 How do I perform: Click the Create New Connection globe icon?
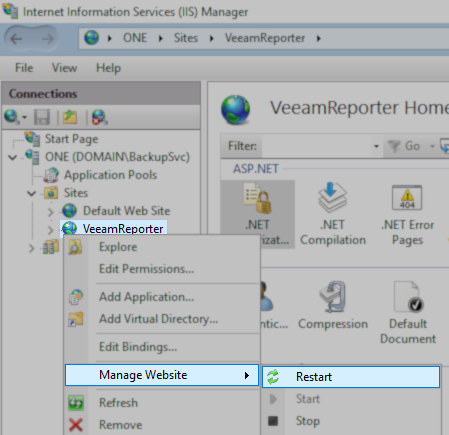[11, 117]
